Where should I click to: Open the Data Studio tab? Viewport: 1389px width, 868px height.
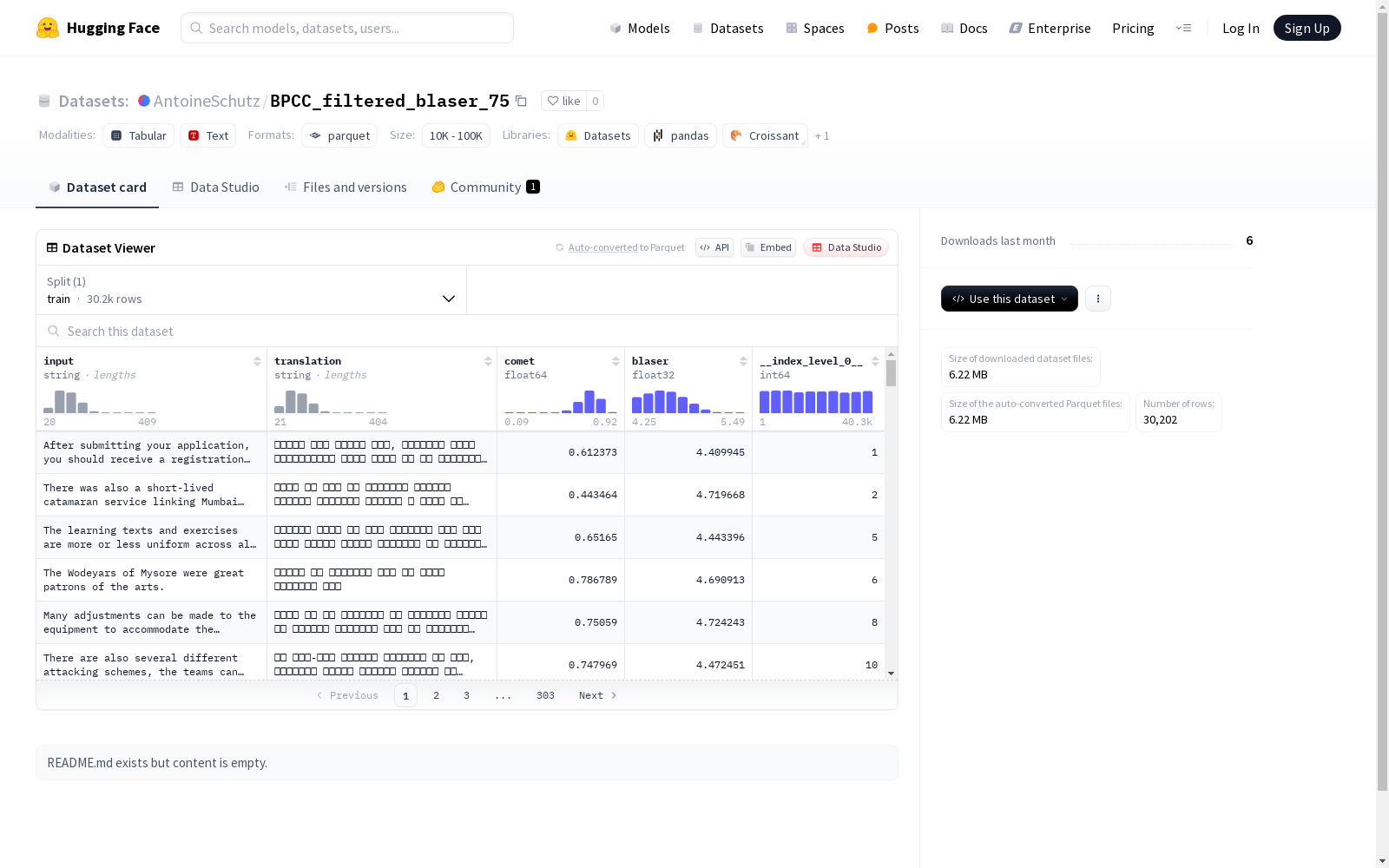click(216, 187)
